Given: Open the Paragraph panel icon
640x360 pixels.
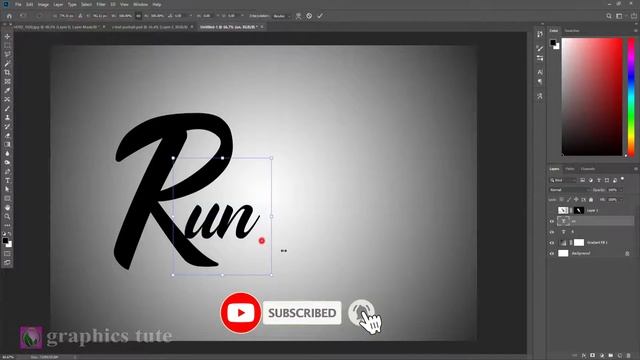Looking at the screenshot, I should pyautogui.click(x=540, y=82).
